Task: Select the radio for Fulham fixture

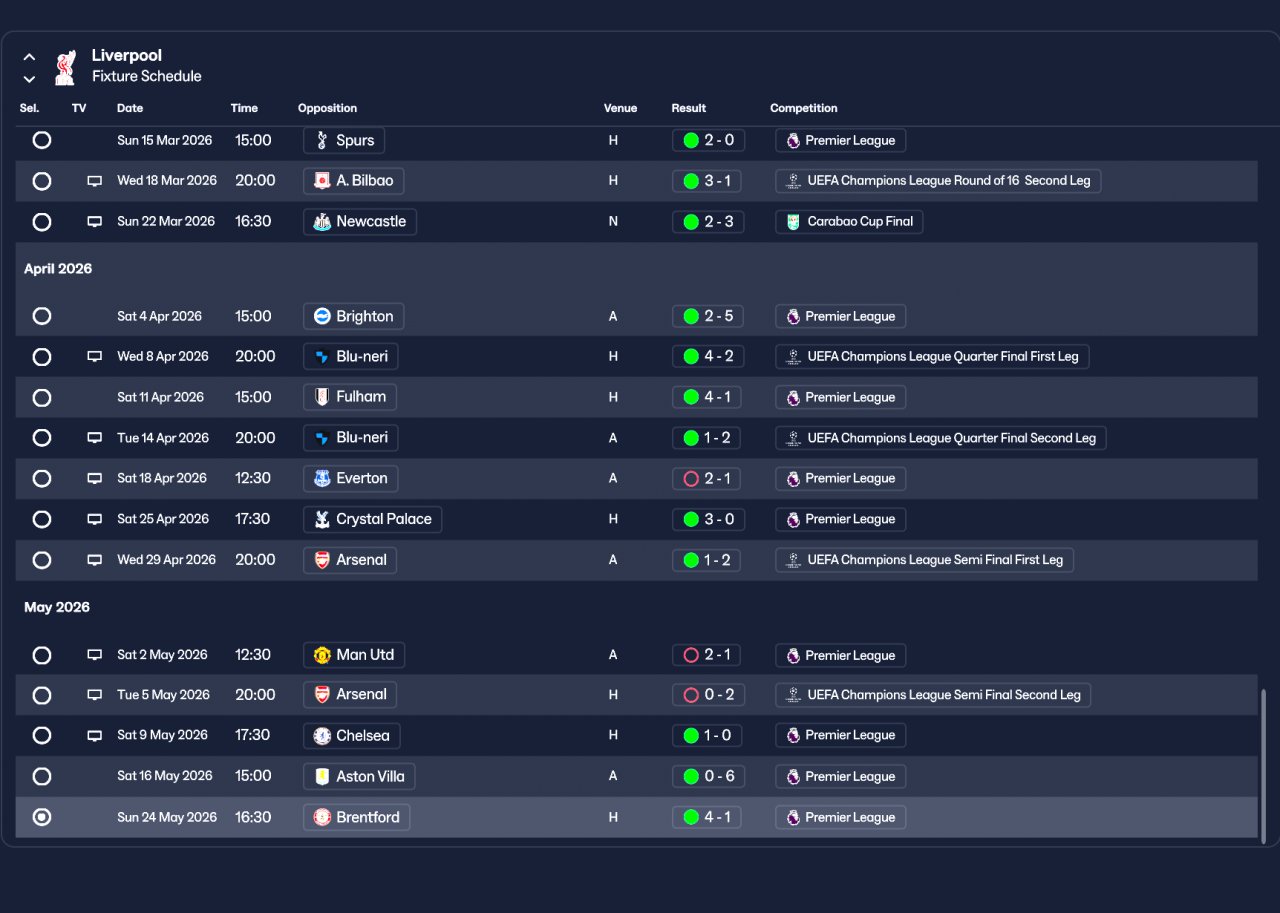Action: 42,397
